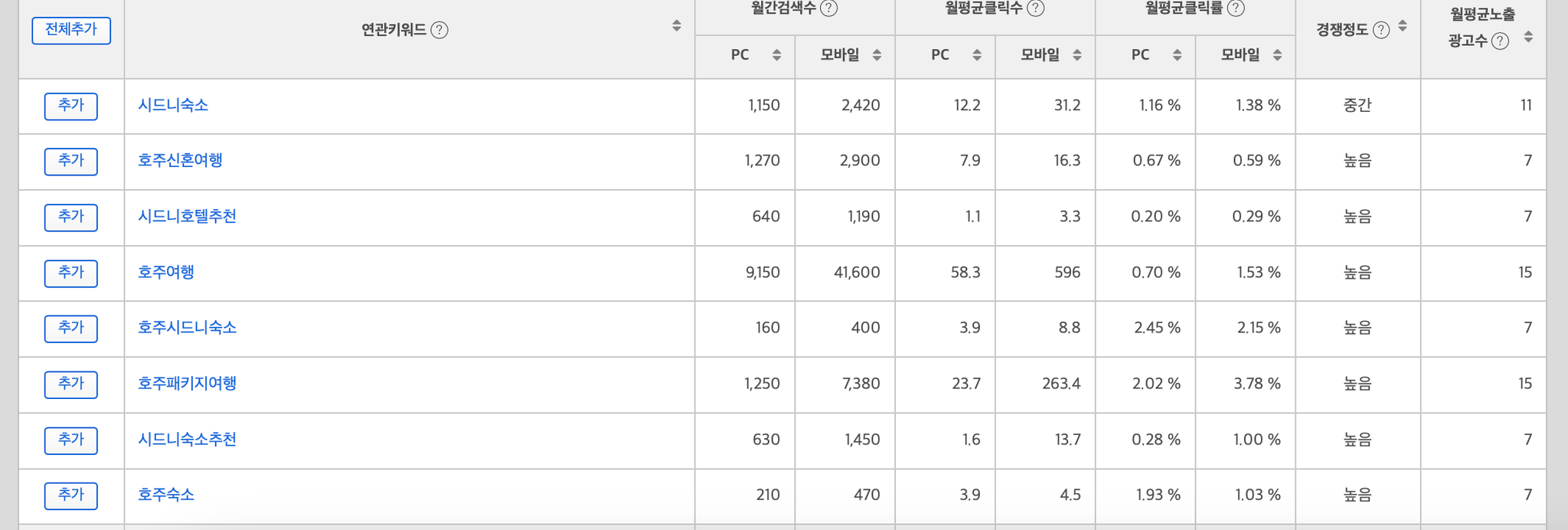Sort monthly search 모바일 column
This screenshot has height=530, width=1568.
point(877,55)
